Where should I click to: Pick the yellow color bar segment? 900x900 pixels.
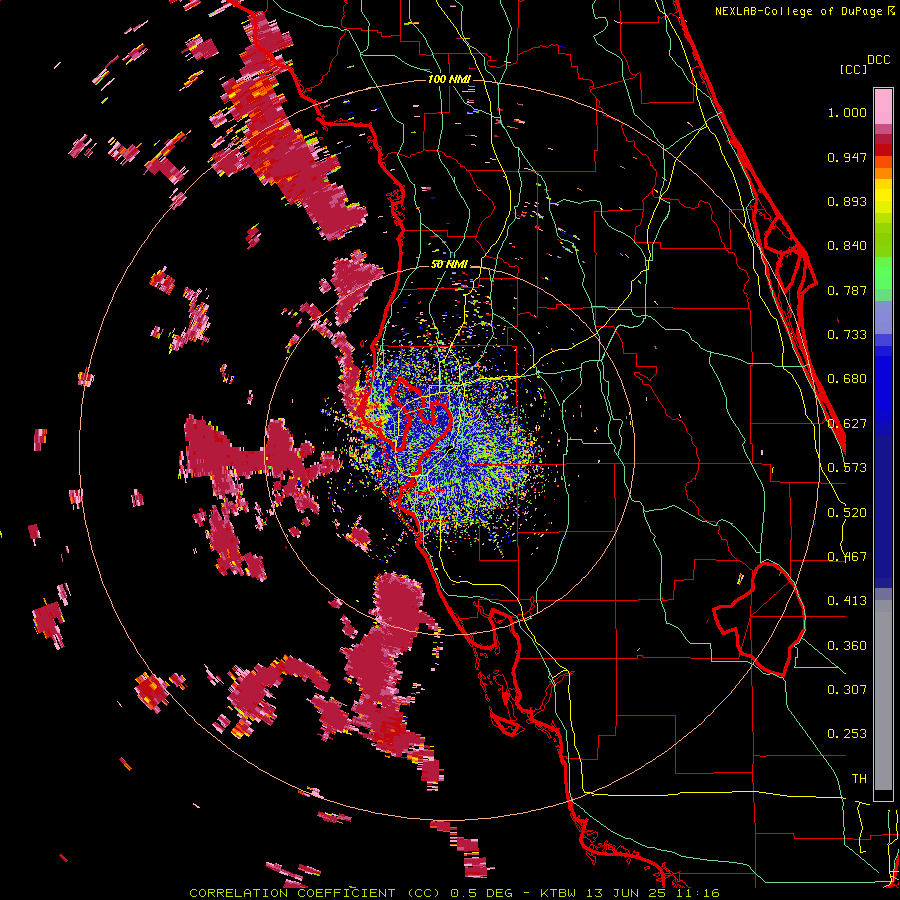click(883, 197)
